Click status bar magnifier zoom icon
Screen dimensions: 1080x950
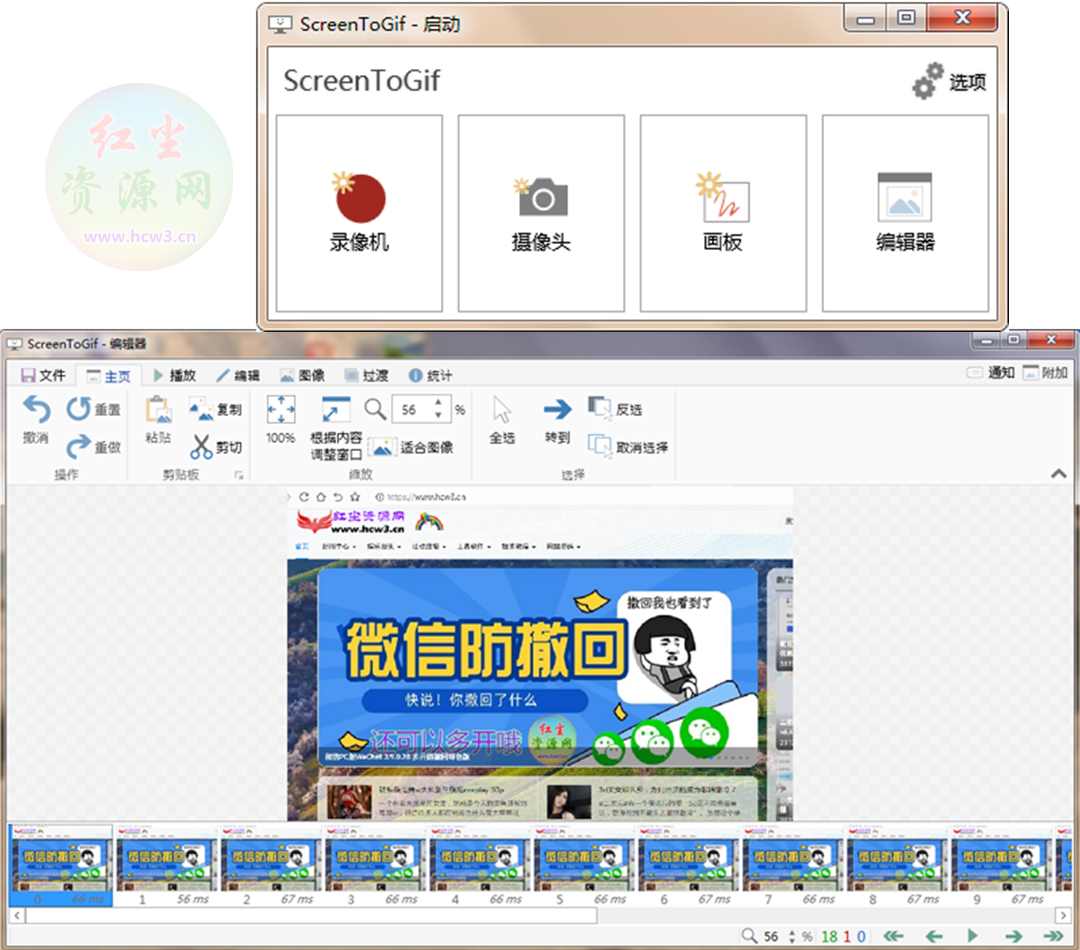coord(749,936)
